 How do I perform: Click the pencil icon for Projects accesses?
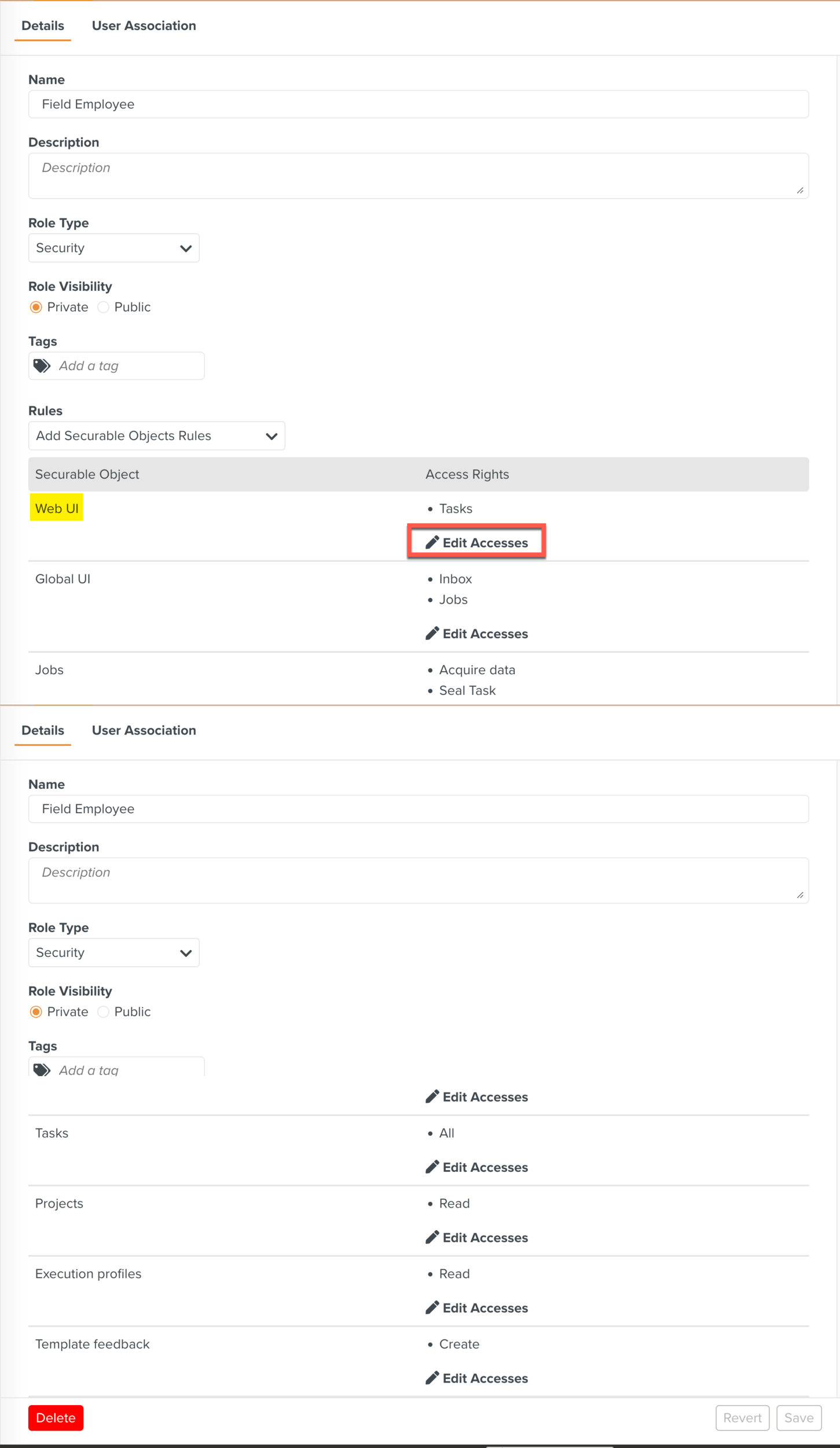click(x=432, y=1237)
